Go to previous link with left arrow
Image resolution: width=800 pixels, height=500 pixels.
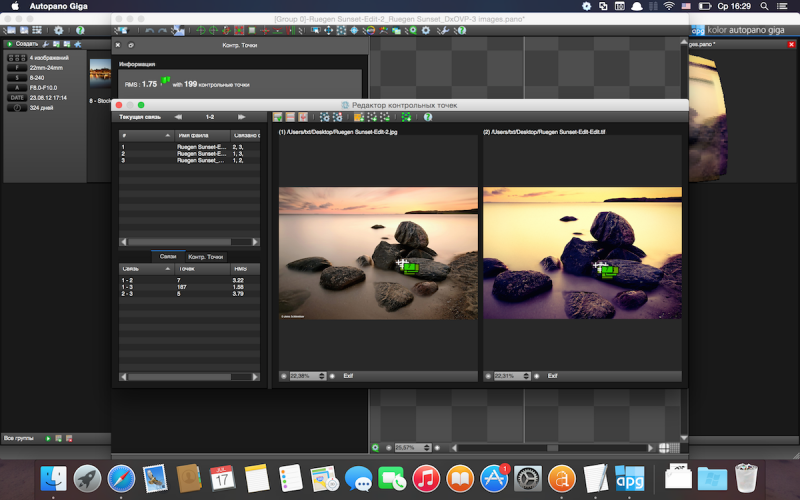178,117
